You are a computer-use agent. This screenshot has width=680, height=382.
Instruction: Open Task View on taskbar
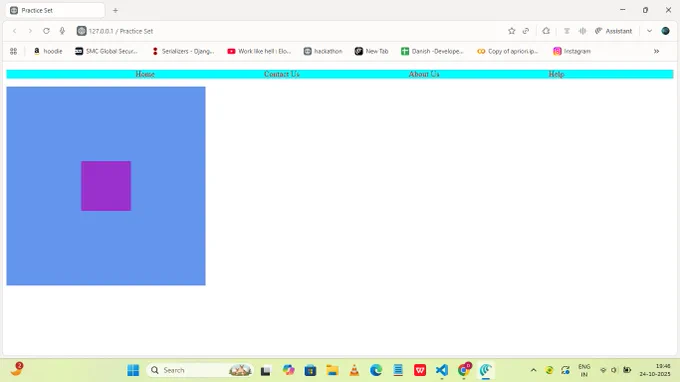pos(265,370)
